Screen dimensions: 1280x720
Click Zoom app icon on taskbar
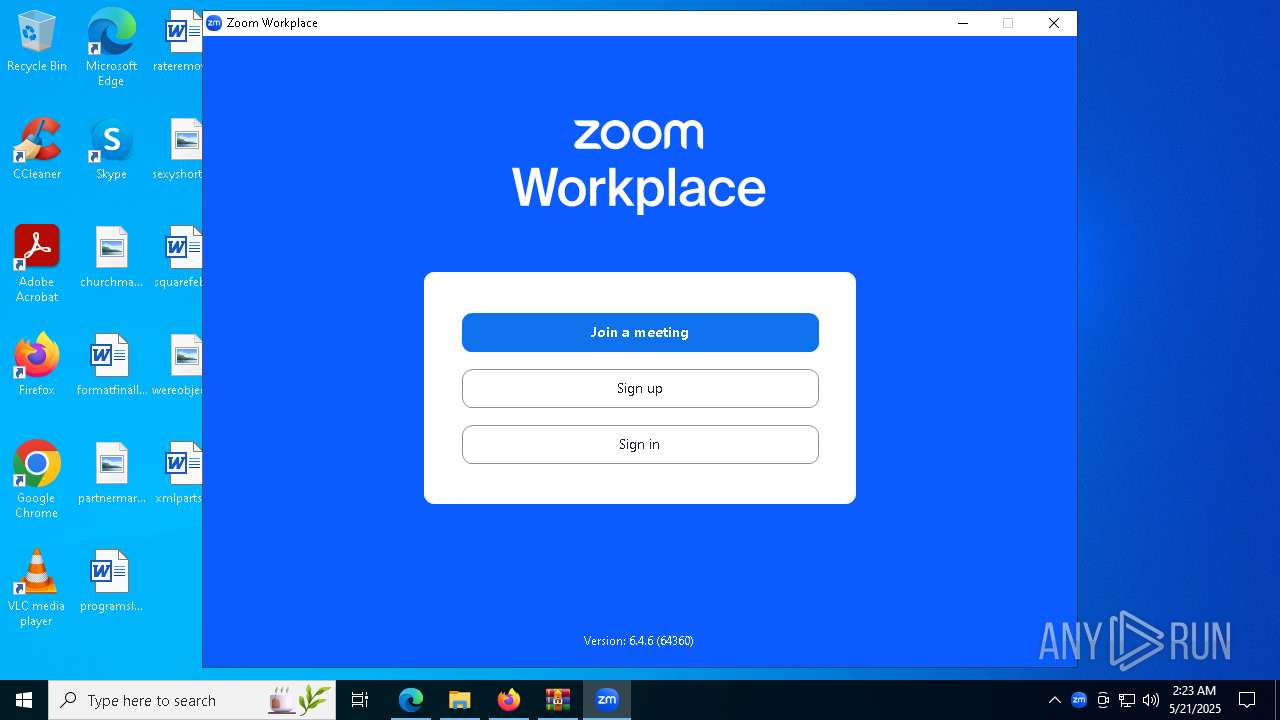tap(607, 700)
